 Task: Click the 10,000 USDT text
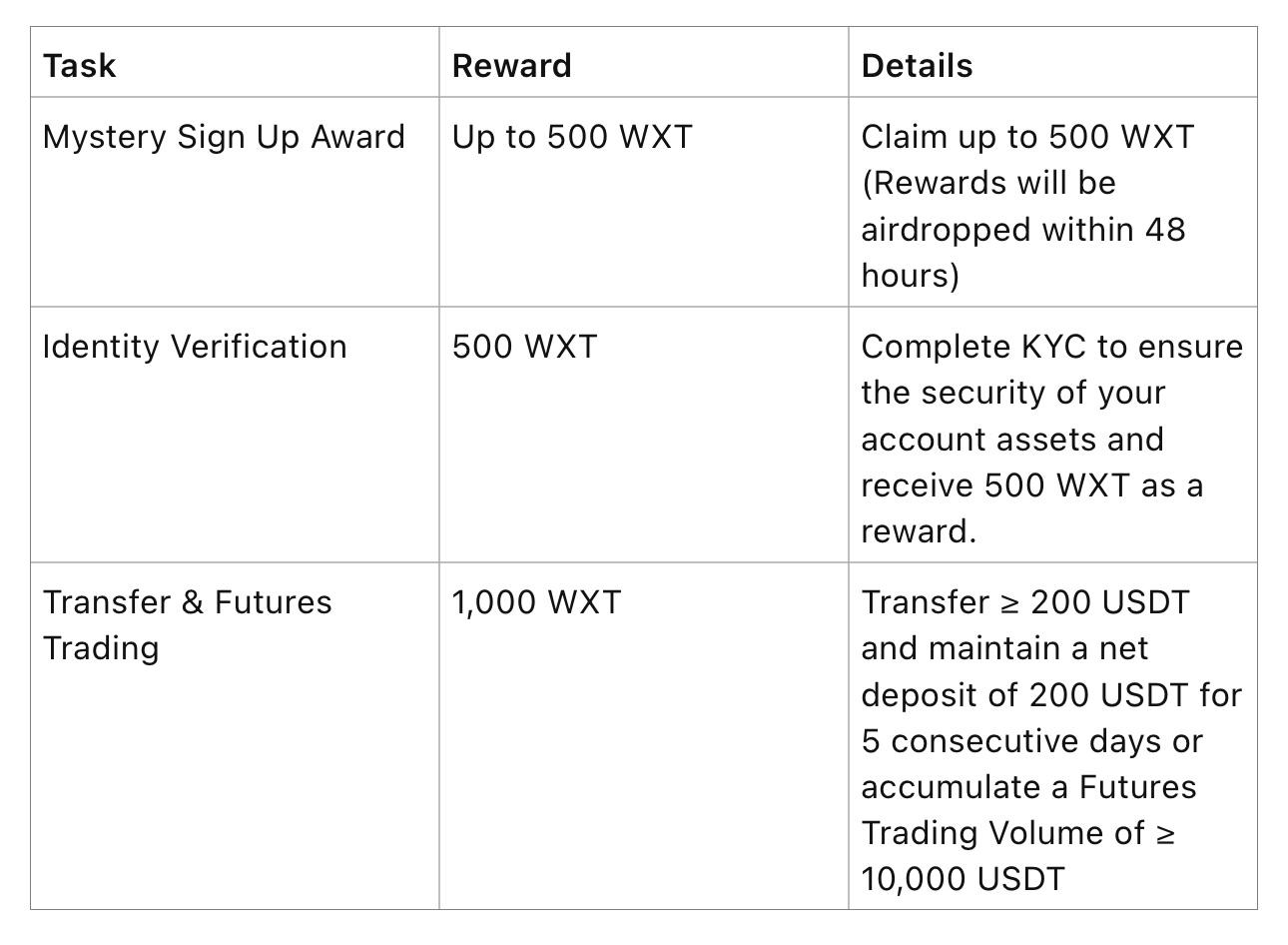(963, 879)
